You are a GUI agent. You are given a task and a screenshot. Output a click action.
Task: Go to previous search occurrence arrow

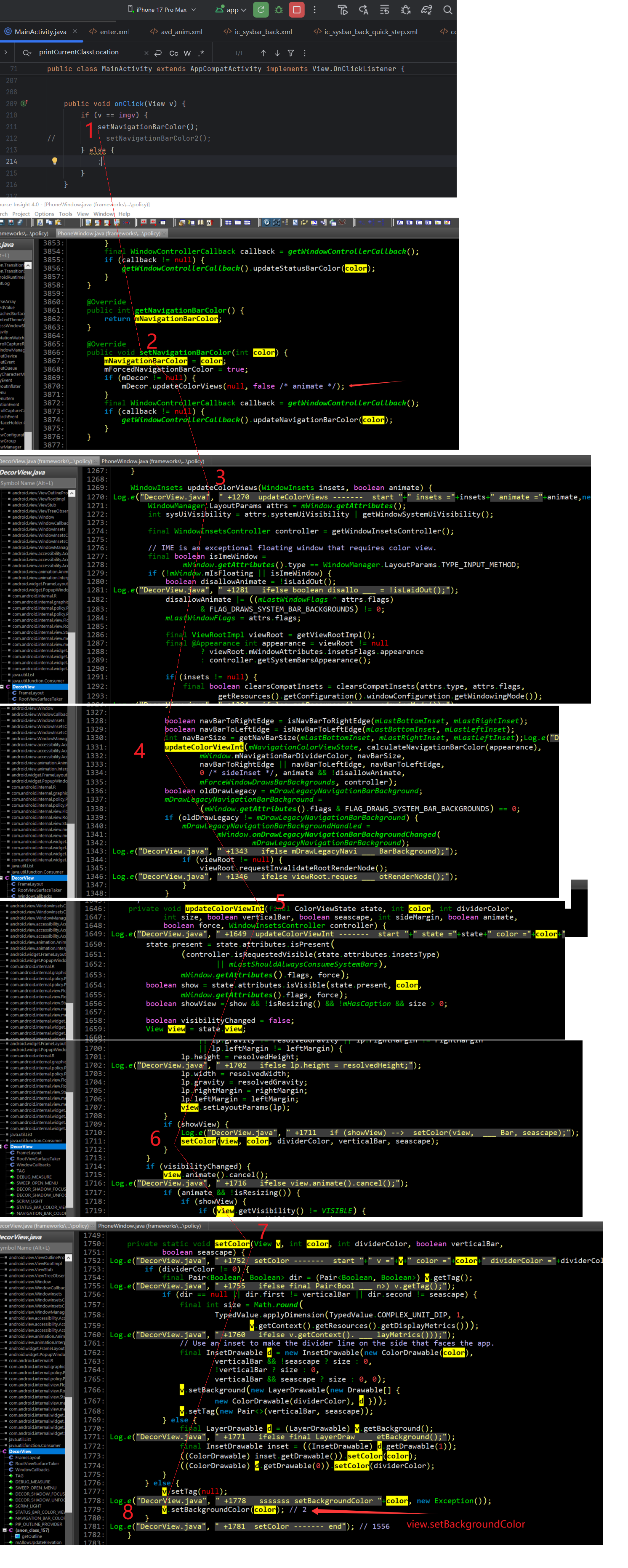coord(263,53)
